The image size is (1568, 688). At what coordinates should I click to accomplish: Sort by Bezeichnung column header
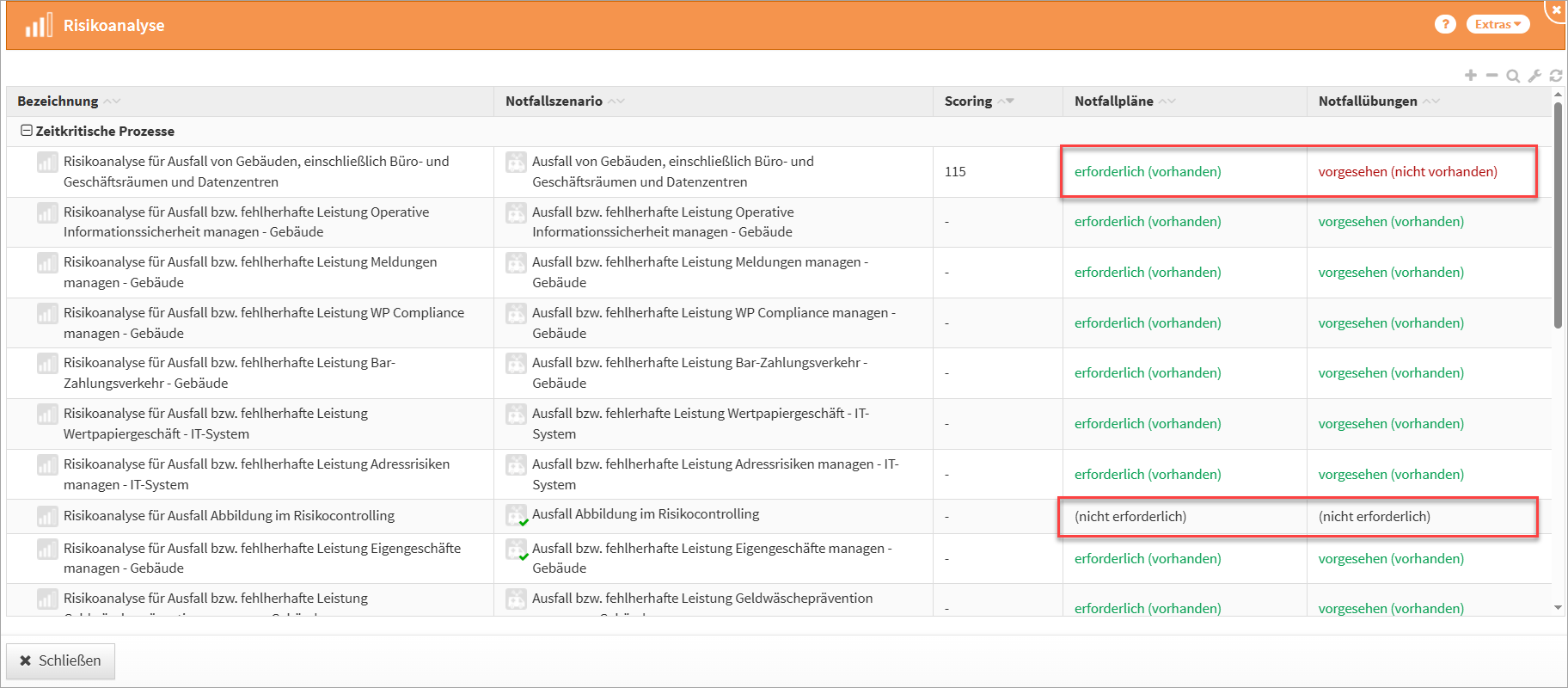[58, 101]
